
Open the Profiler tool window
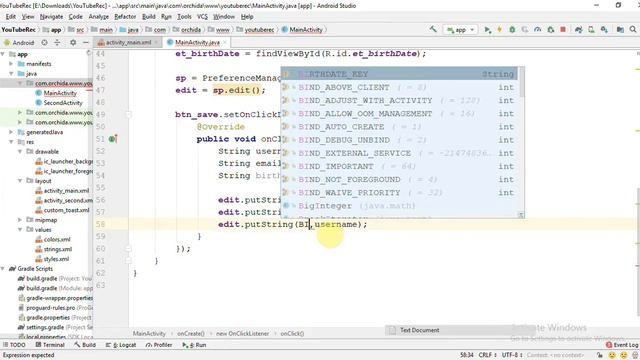click(159, 345)
